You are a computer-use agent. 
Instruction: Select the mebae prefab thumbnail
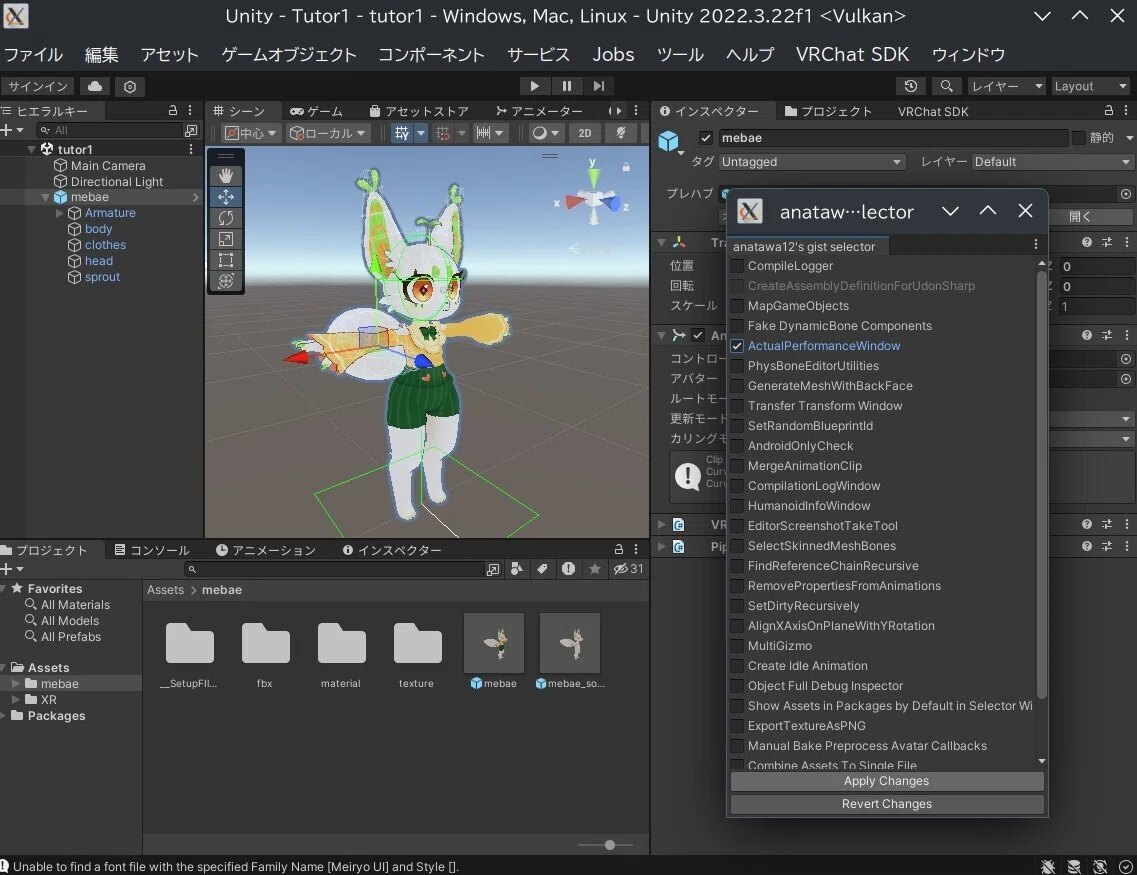pos(494,643)
